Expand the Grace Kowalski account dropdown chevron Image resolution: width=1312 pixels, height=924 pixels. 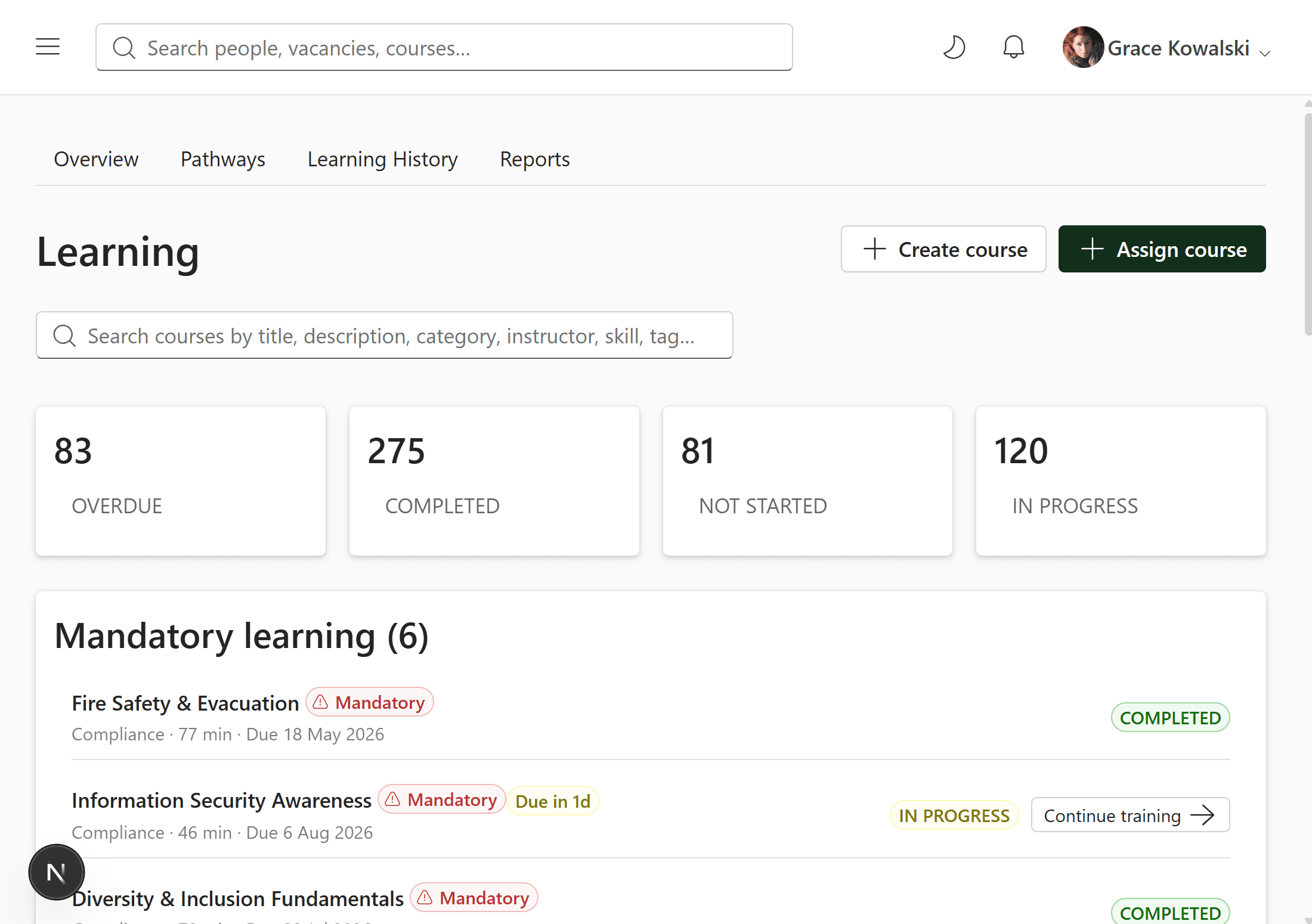tap(1264, 52)
